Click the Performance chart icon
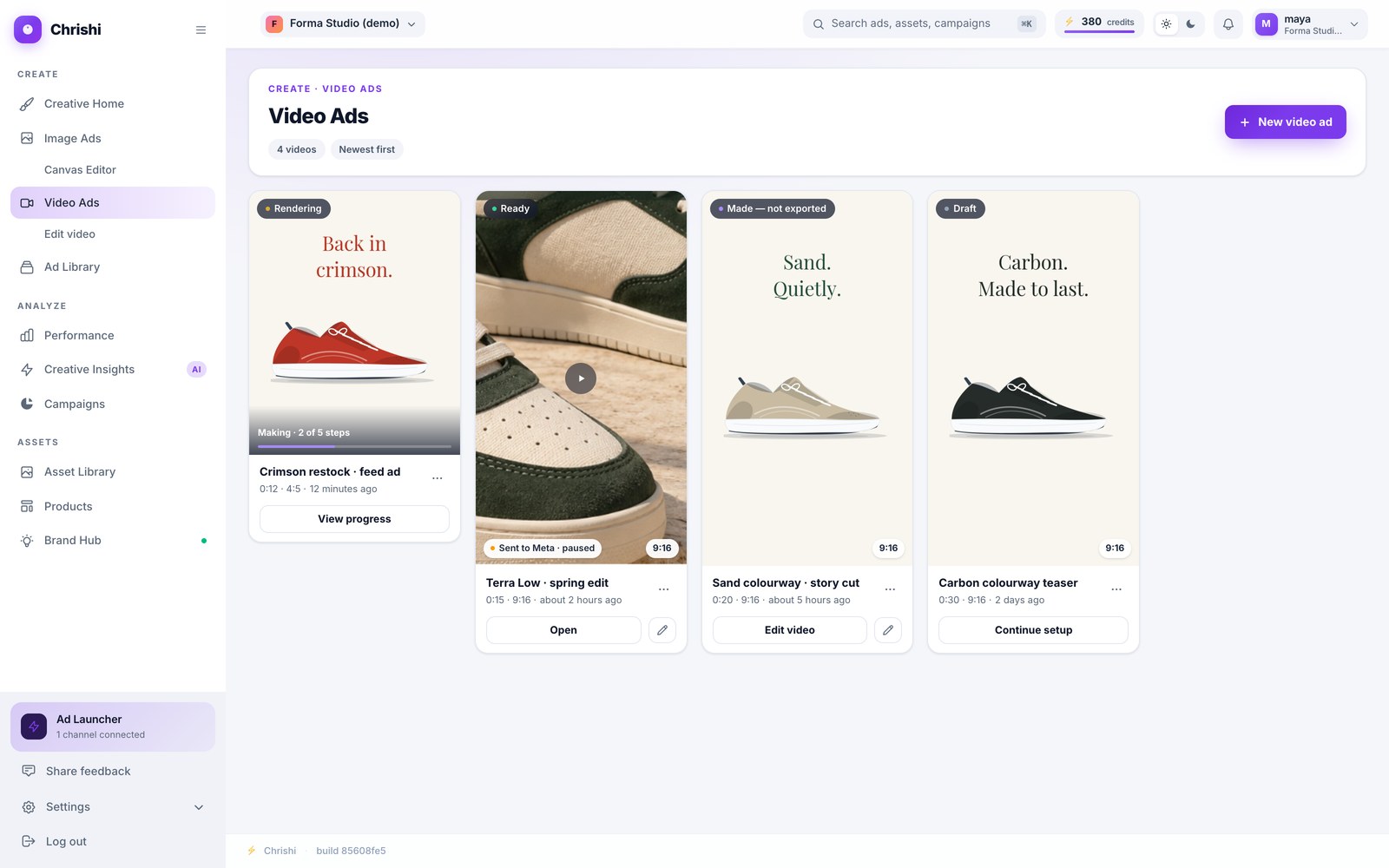 [x=27, y=335]
